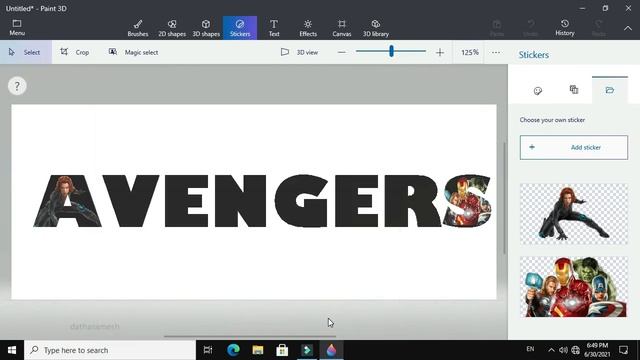Open the Menu button

17,28
